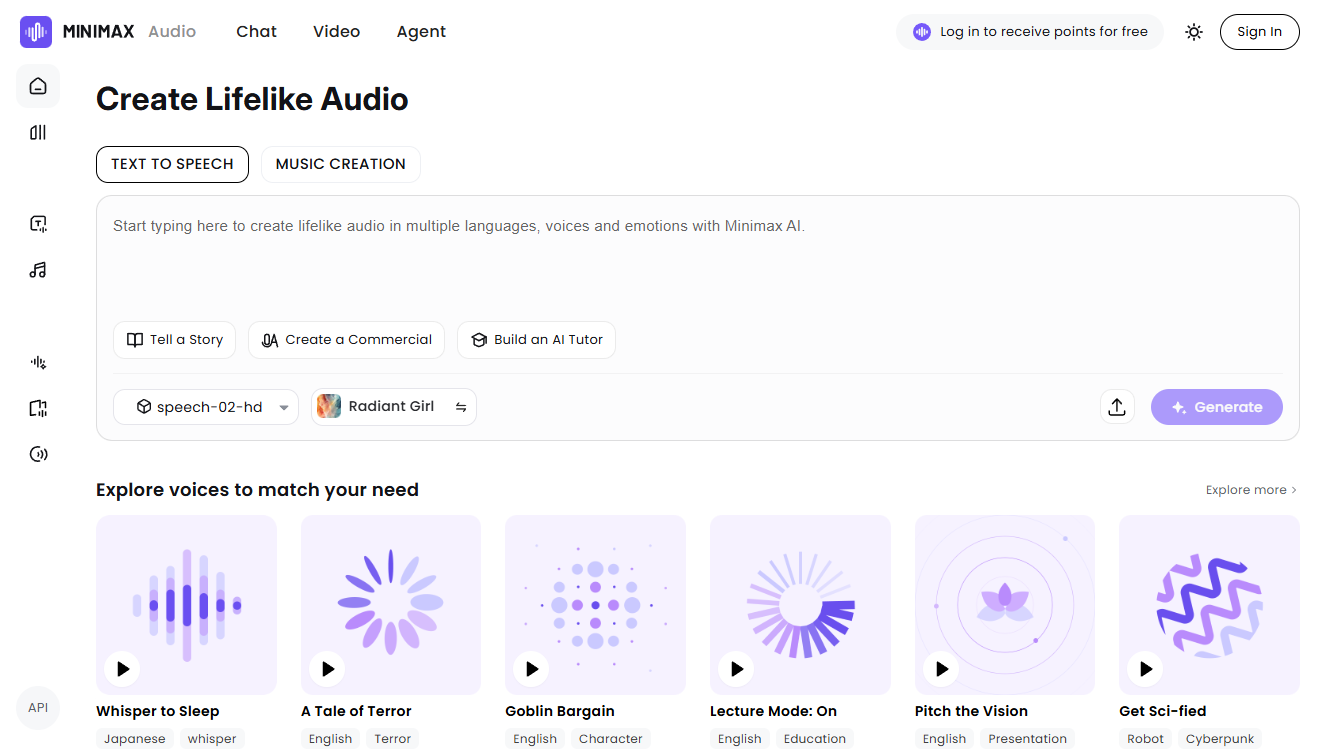Open the library icon in the sidebar
Image resolution: width=1320 pixels, height=750 pixels.
38,132
